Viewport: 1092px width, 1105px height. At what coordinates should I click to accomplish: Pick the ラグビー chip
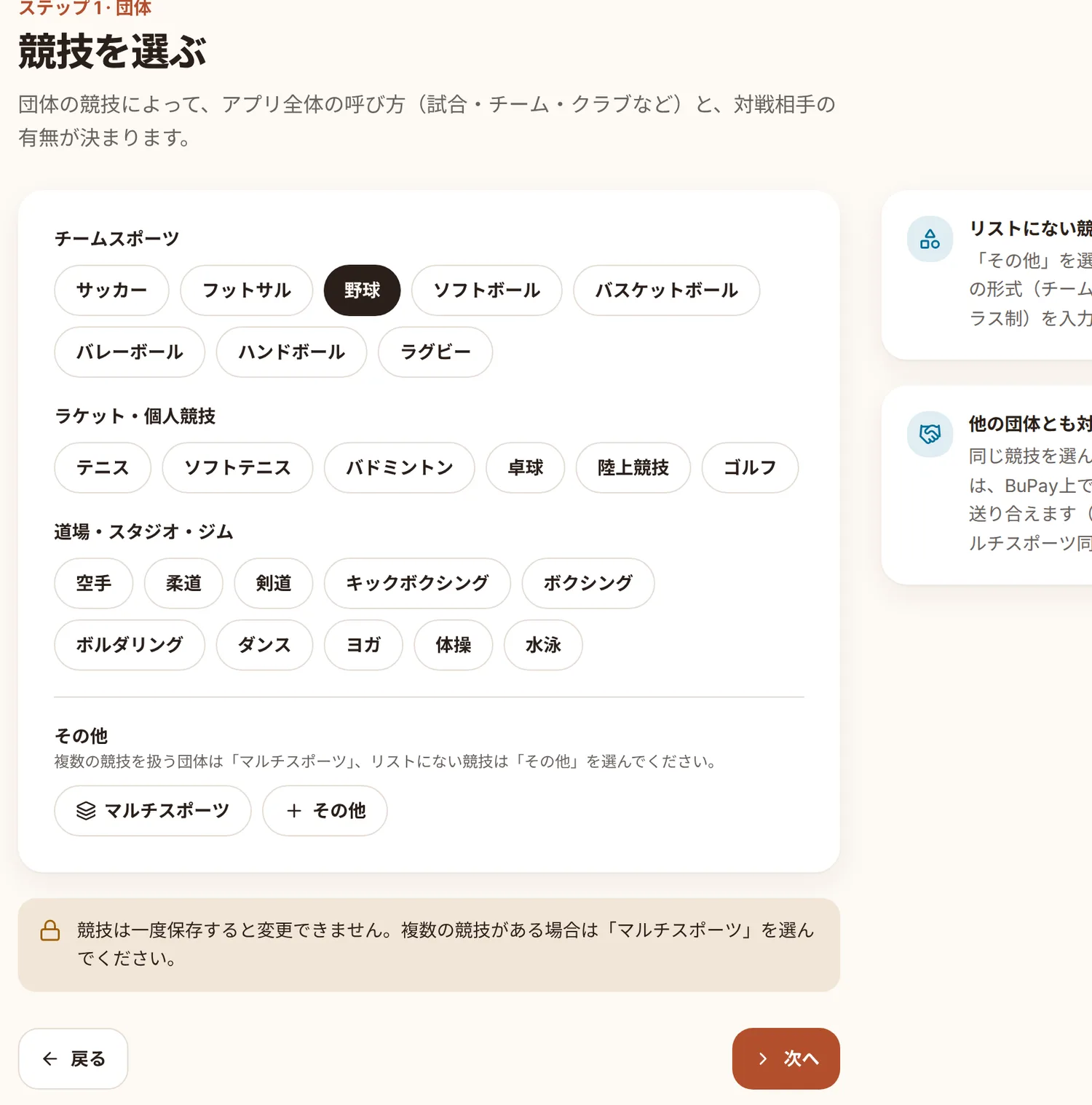(x=435, y=352)
